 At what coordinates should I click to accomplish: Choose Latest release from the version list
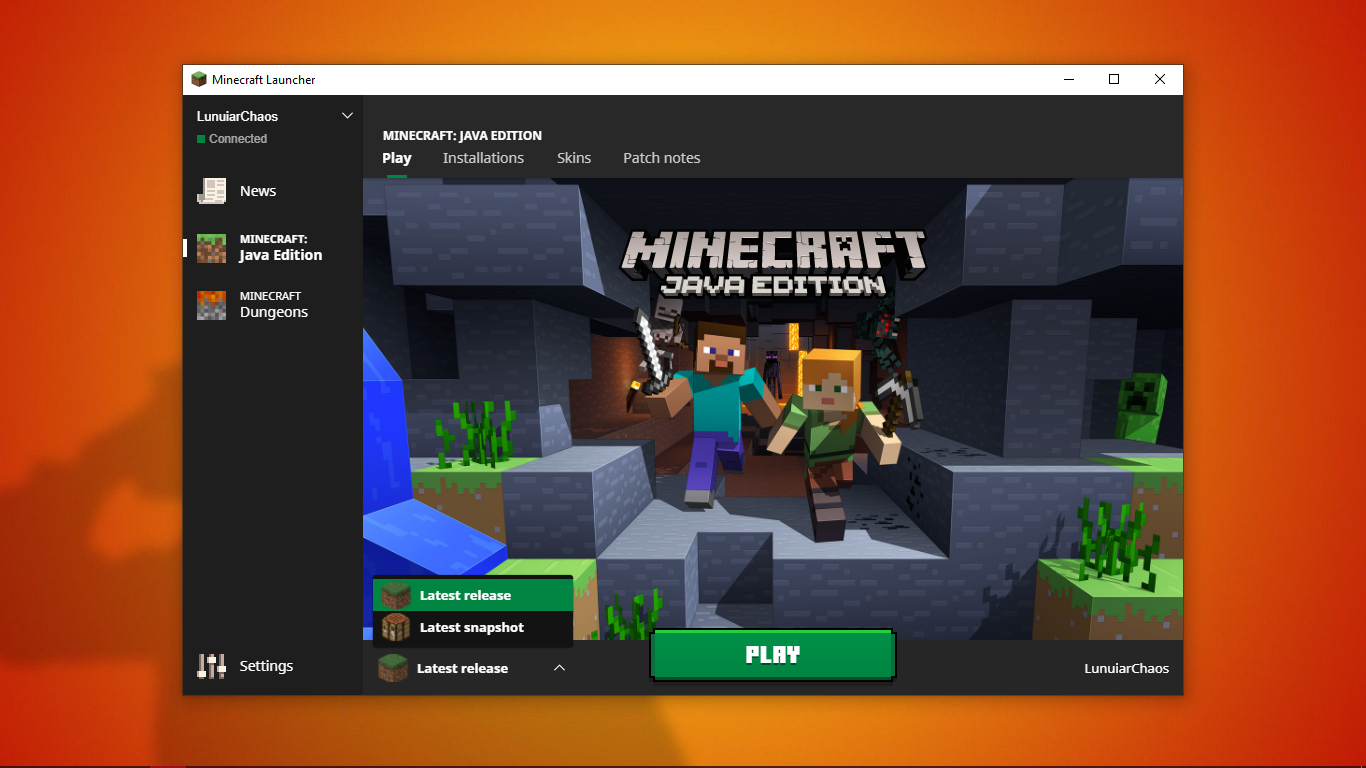(466, 595)
